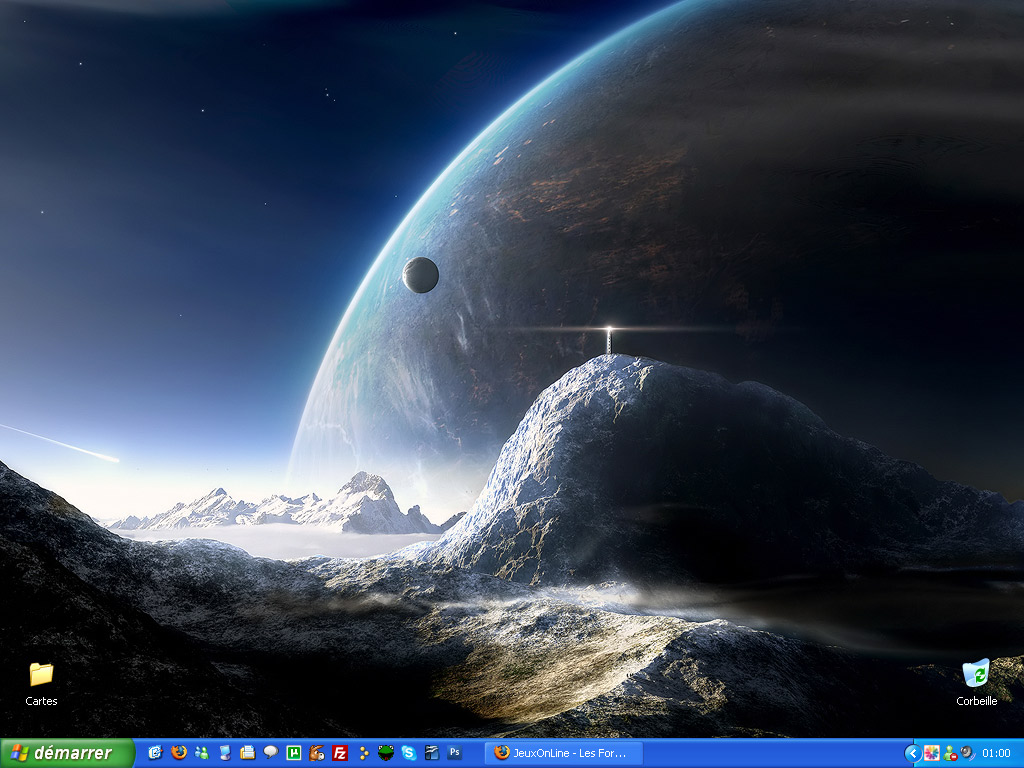1024x768 pixels.
Task: Switch to JeuxOnLine Firefox taskbar window
Action: [x=564, y=753]
